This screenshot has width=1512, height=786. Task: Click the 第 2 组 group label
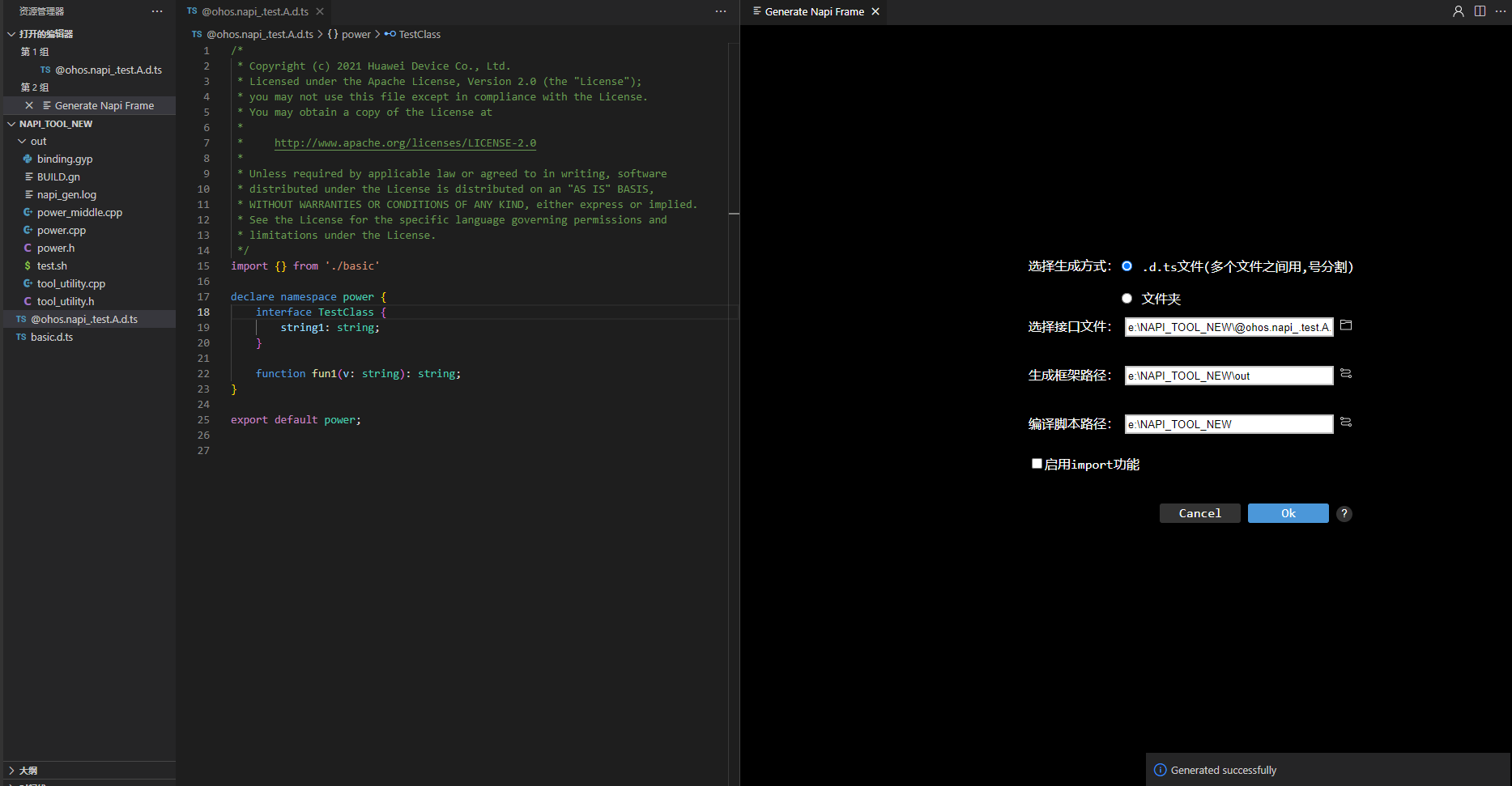[x=35, y=87]
